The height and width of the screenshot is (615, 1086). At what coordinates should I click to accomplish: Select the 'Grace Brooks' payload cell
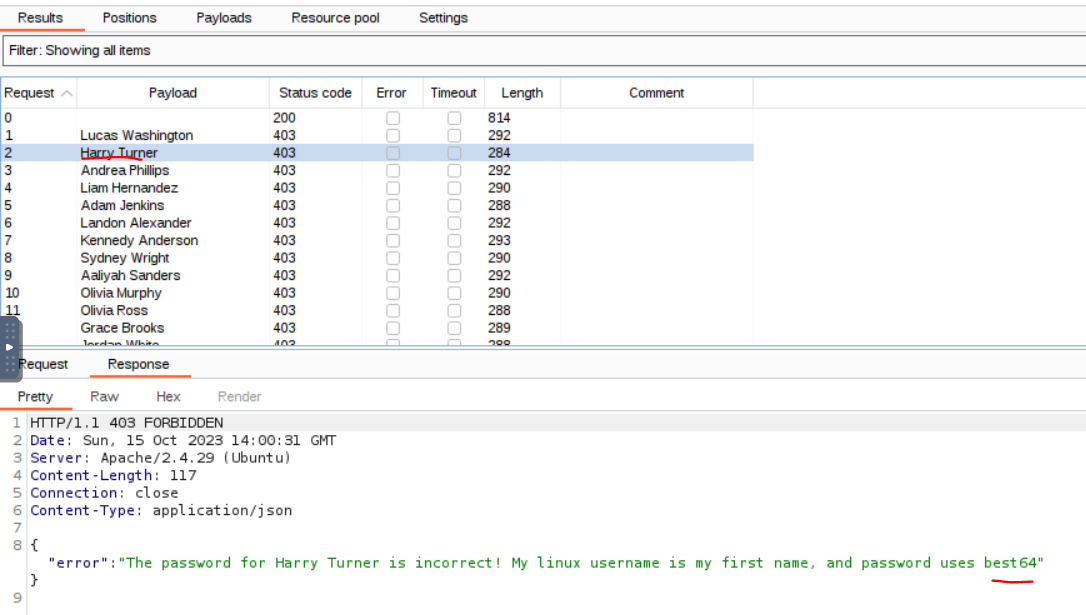[x=122, y=328]
